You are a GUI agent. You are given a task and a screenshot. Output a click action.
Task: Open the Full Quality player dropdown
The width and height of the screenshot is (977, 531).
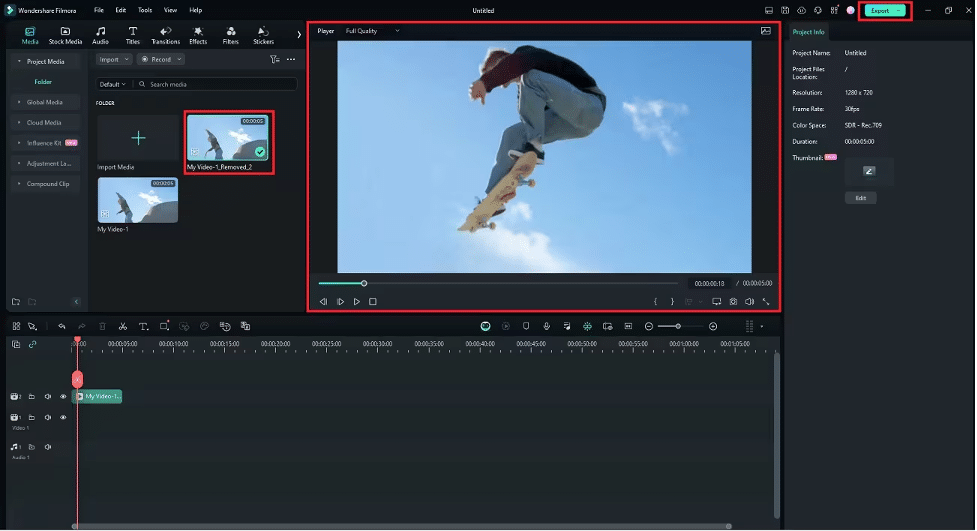[373, 31]
